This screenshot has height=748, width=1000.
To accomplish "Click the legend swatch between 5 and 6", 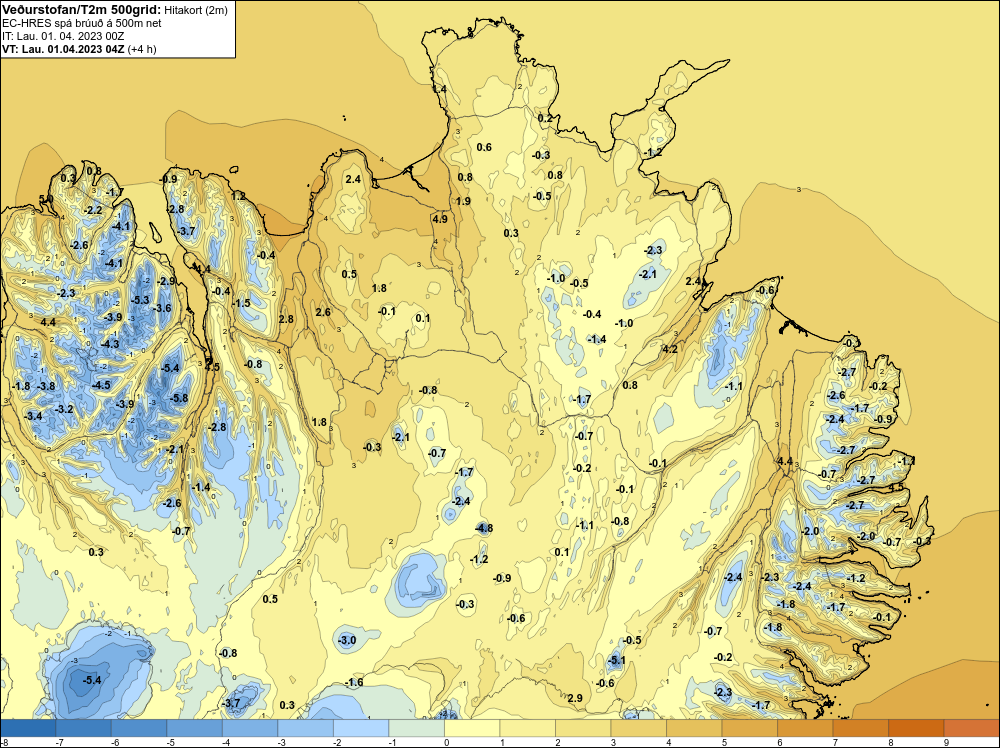I will [x=749, y=728].
